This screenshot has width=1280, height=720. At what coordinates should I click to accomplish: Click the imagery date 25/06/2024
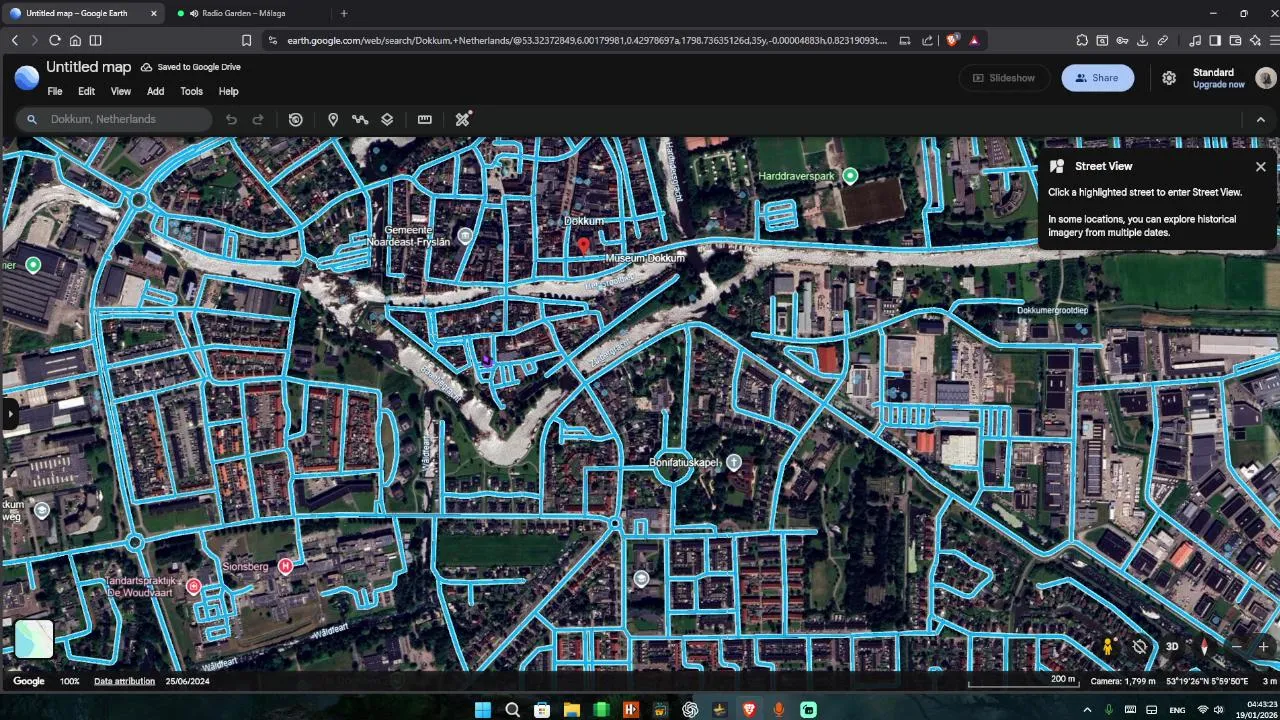pyautogui.click(x=187, y=681)
